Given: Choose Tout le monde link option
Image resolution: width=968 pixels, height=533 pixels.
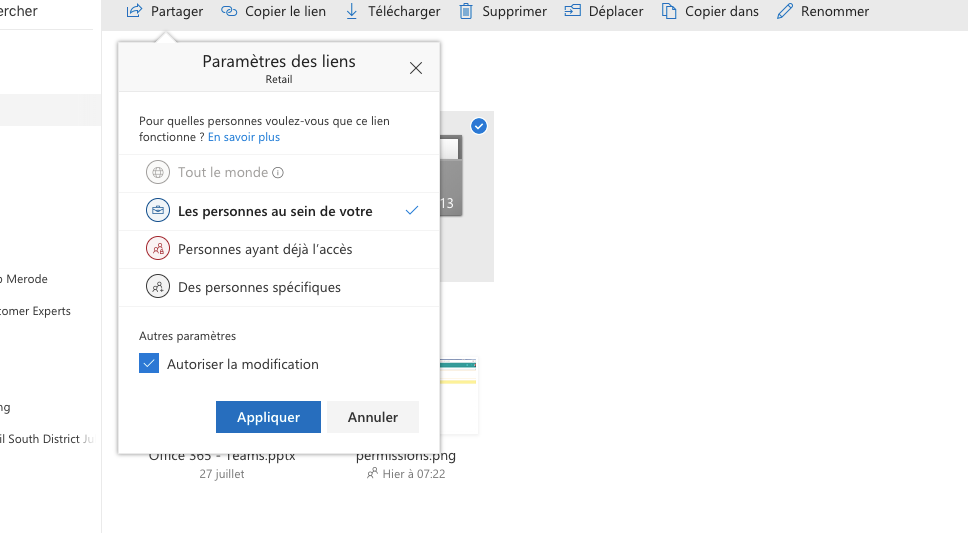Looking at the screenshot, I should [x=279, y=173].
